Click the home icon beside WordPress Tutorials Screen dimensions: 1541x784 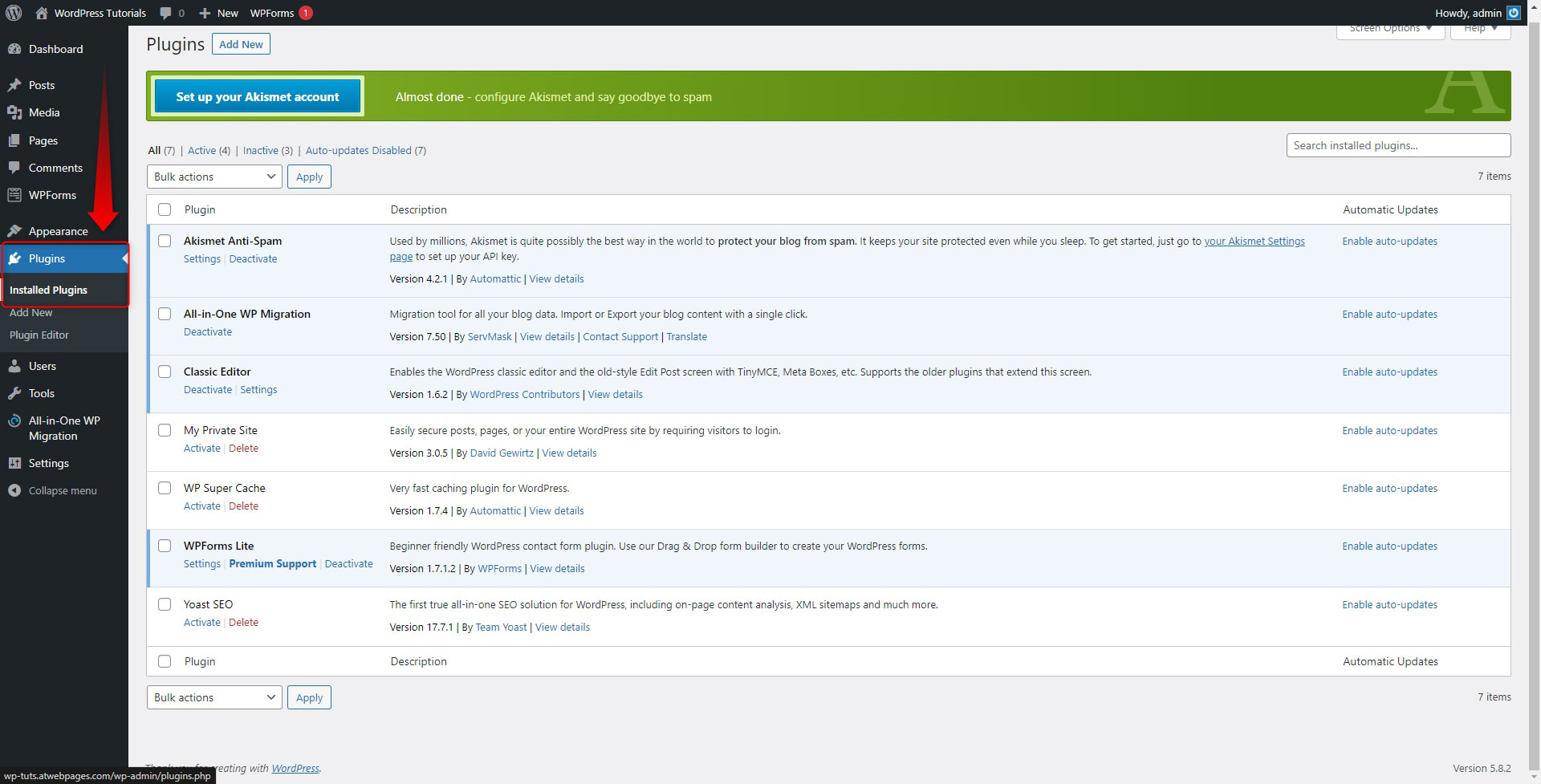tap(42, 13)
